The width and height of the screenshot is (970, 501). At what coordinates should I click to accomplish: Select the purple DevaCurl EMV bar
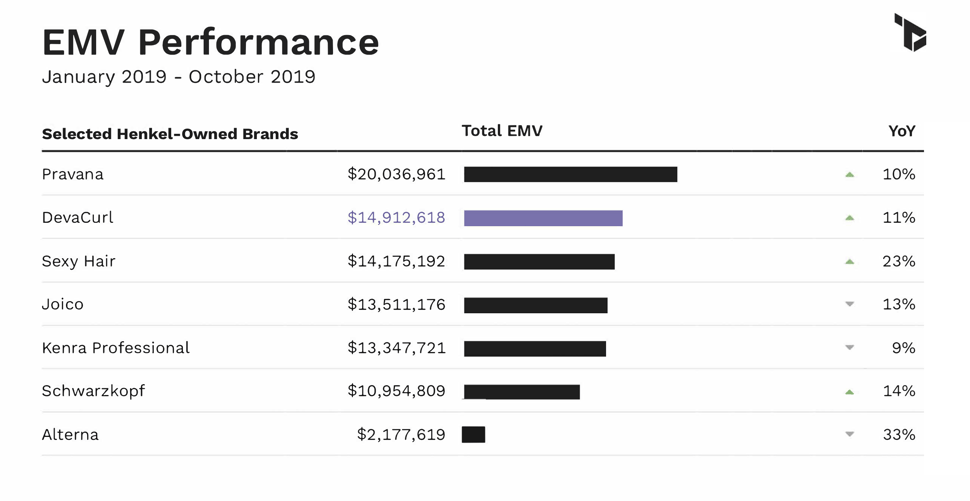click(x=543, y=218)
